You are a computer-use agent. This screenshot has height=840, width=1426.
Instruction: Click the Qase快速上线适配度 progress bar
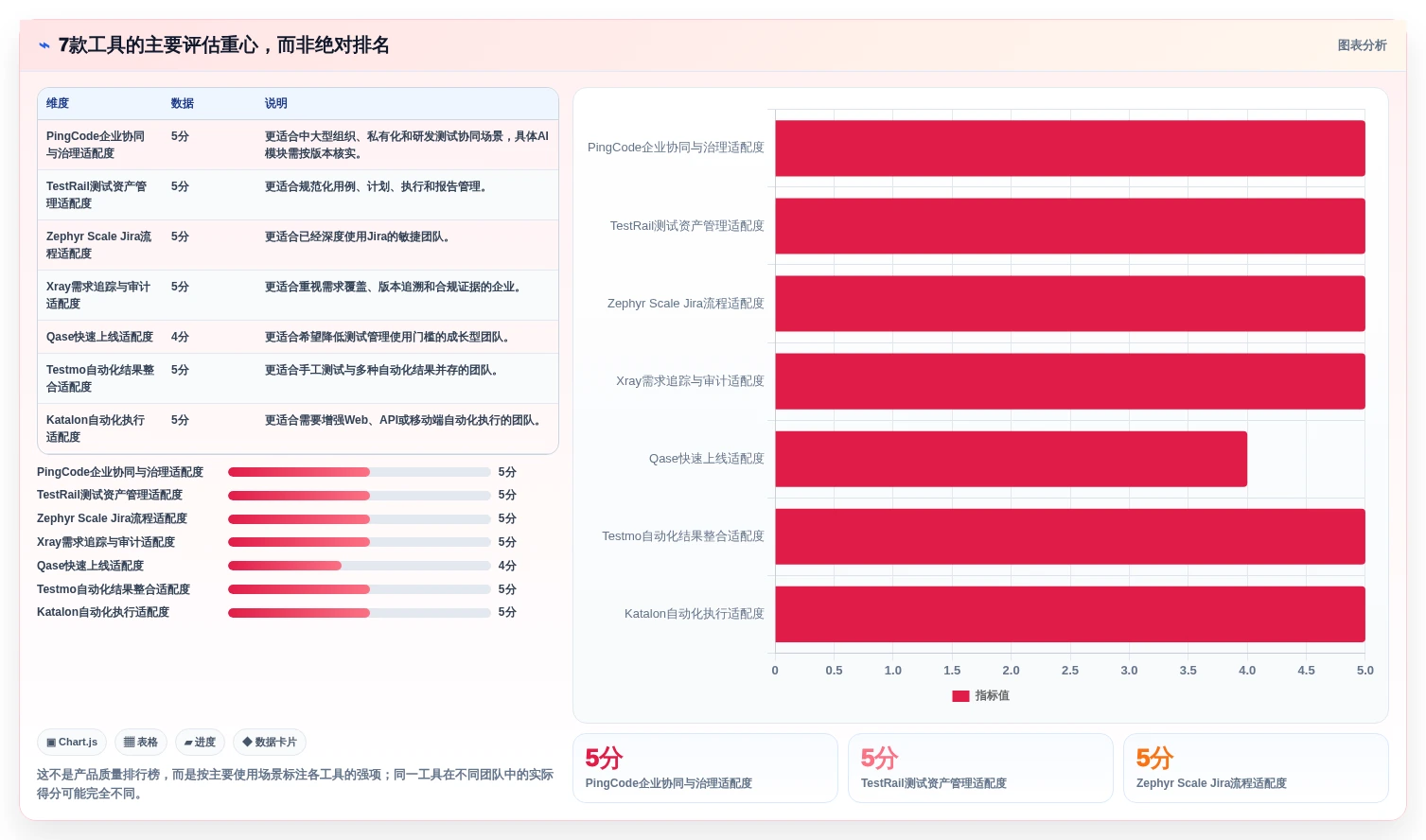point(360,566)
